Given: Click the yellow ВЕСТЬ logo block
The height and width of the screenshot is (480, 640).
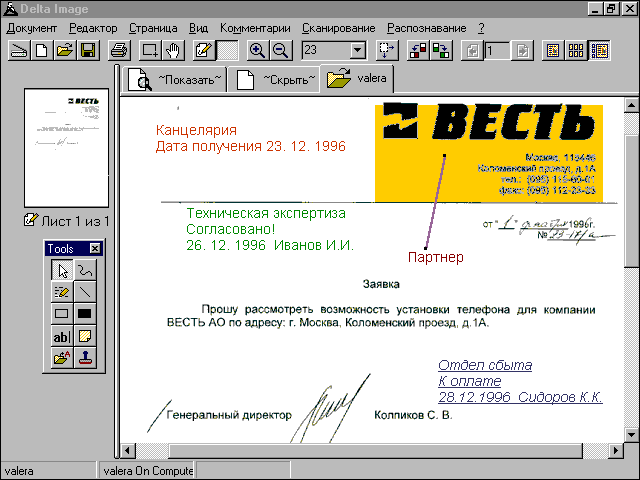Looking at the screenshot, I should (489, 153).
